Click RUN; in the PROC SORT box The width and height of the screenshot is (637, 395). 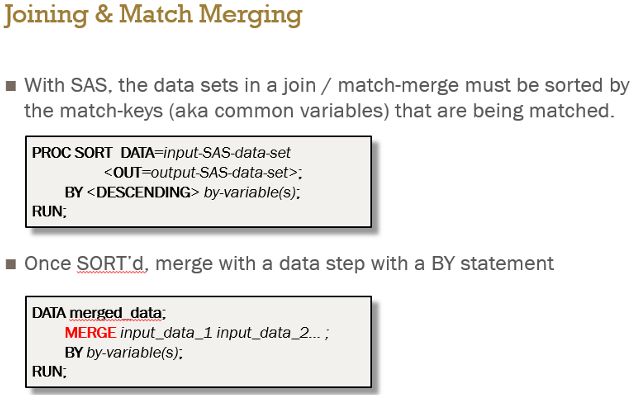click(x=49, y=211)
